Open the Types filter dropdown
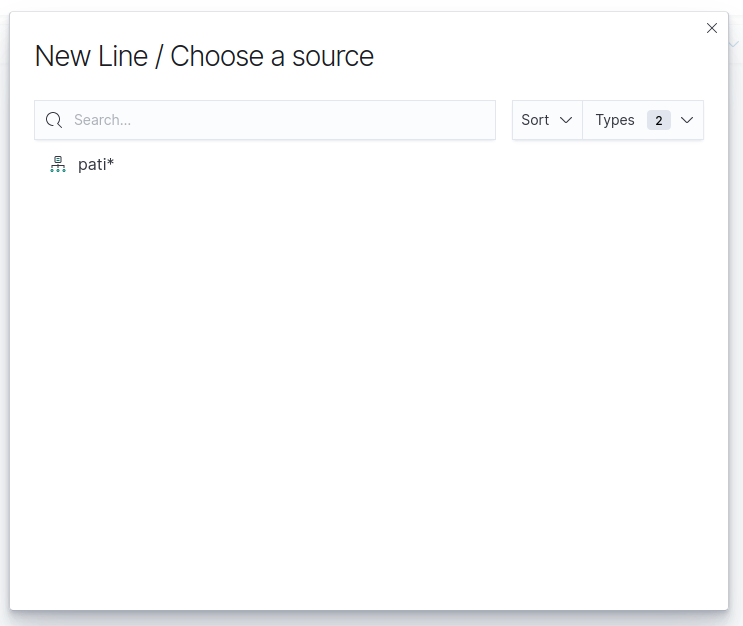Screen dimensions: 743x626 click(x=643, y=120)
